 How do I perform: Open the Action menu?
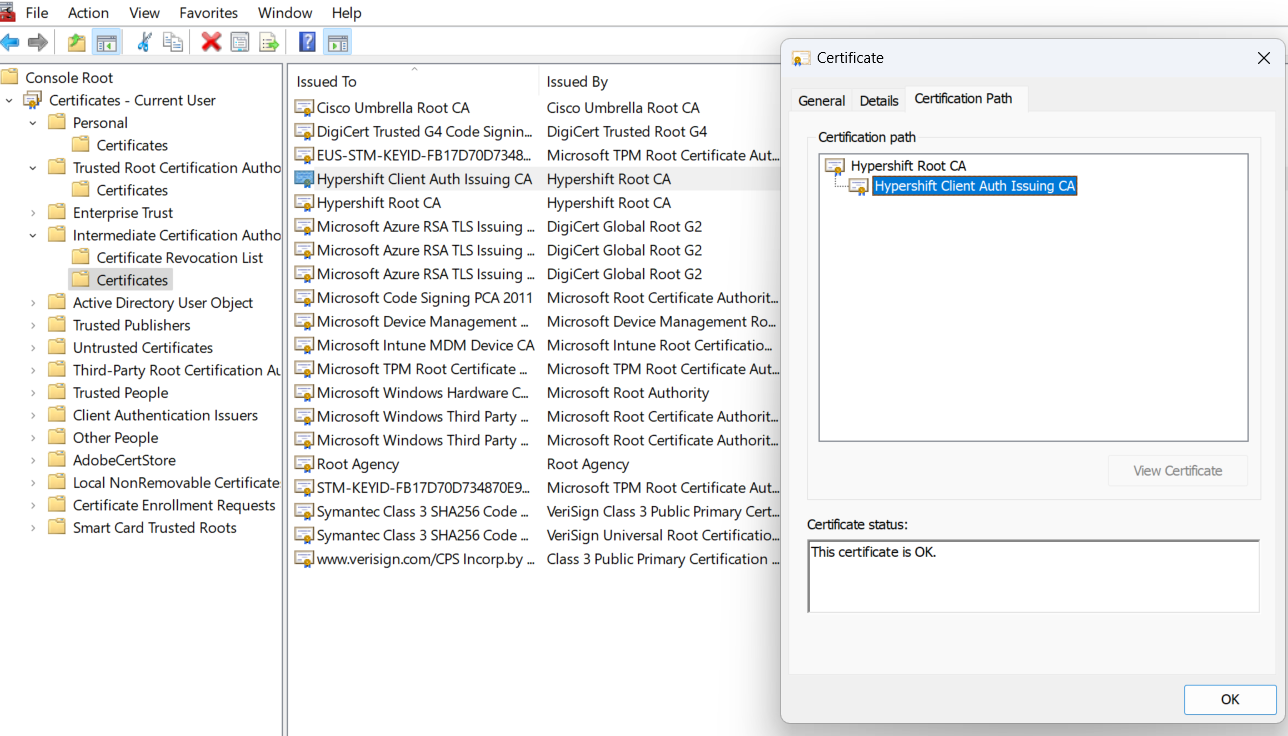pyautogui.click(x=88, y=13)
